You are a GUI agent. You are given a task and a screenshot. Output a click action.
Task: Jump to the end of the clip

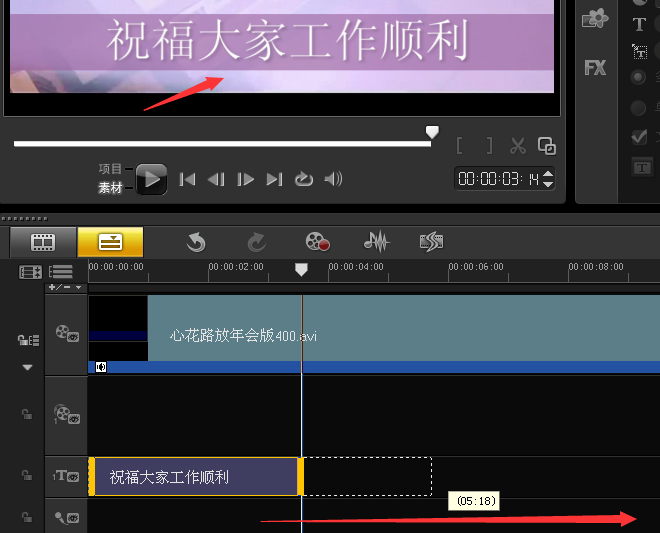[274, 179]
